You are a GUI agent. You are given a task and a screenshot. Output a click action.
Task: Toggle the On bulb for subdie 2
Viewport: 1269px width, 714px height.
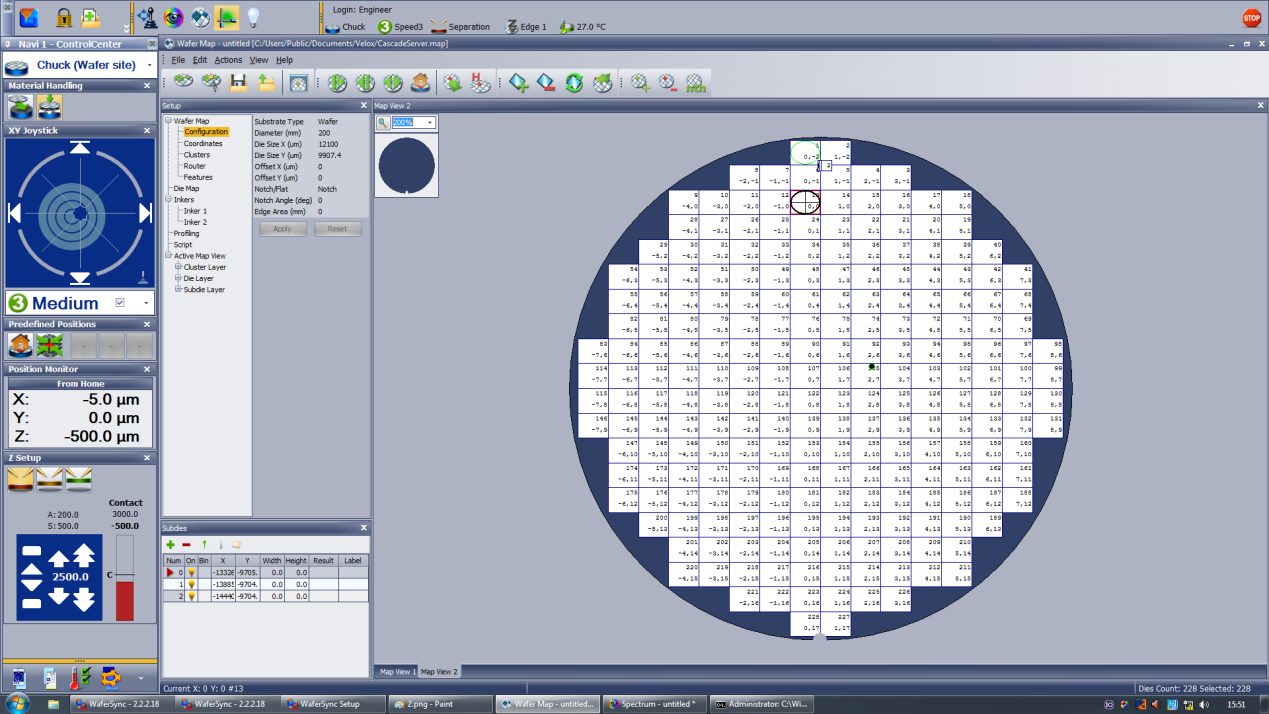(191, 596)
